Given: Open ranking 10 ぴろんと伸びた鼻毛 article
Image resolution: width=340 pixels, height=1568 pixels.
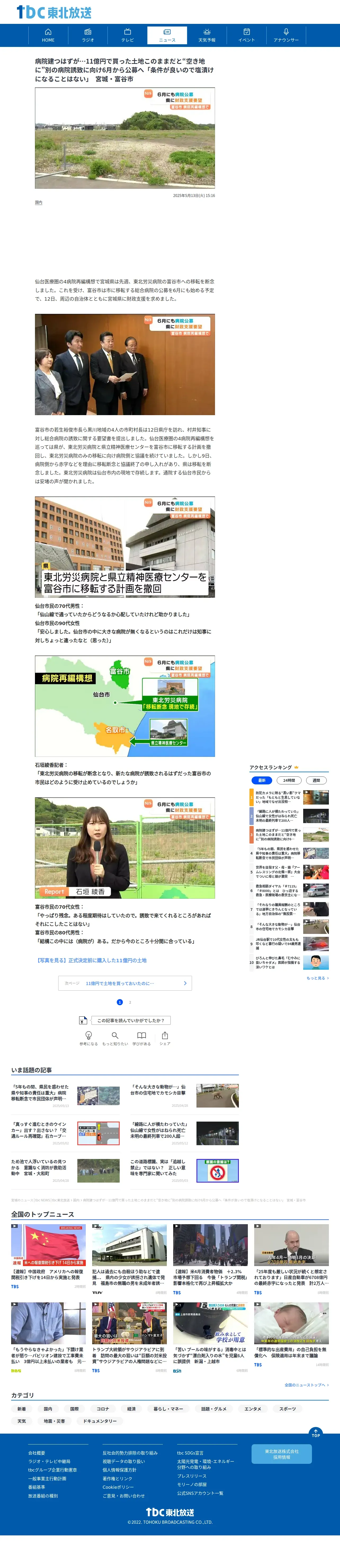Looking at the screenshot, I should coord(289,962).
